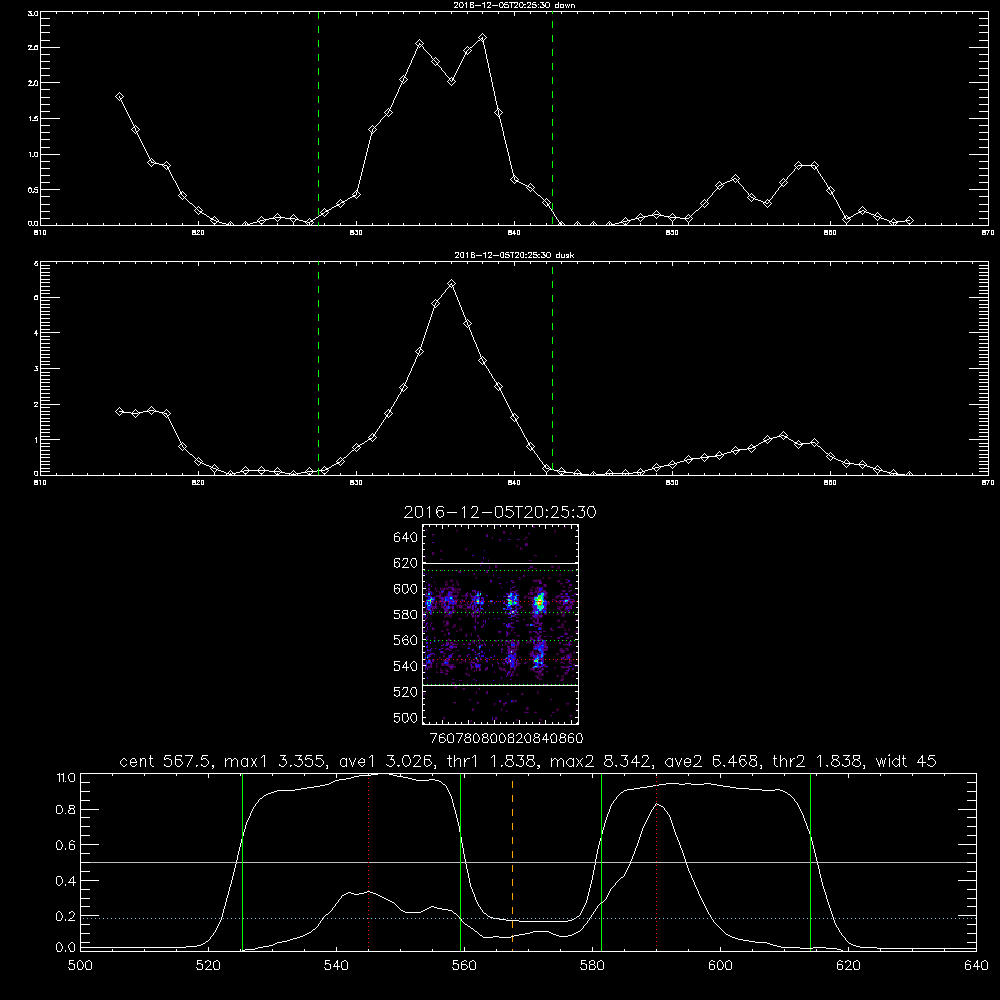Click y-axis label 0.8 of bottom plot
Viewport: 1000px width, 1000px height.
tap(66, 809)
